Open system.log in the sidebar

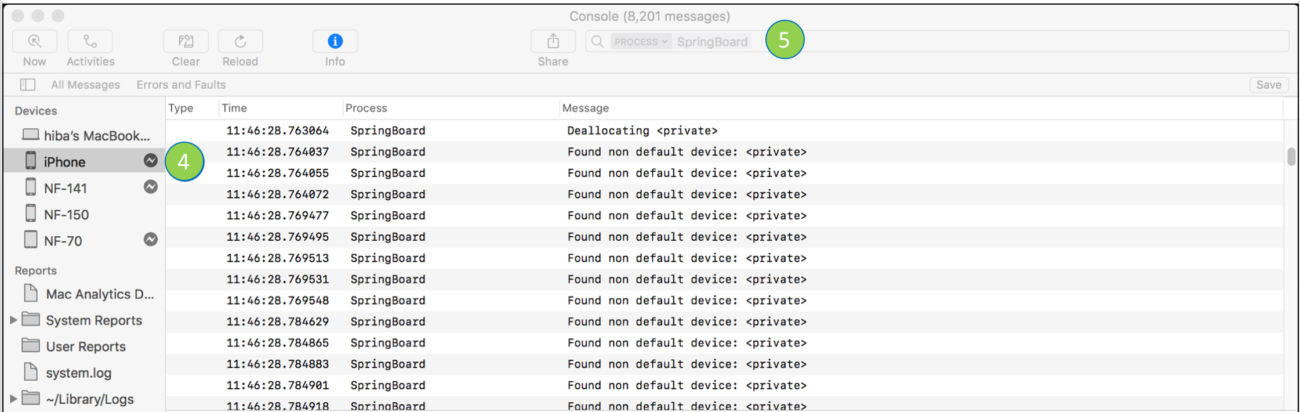79,373
